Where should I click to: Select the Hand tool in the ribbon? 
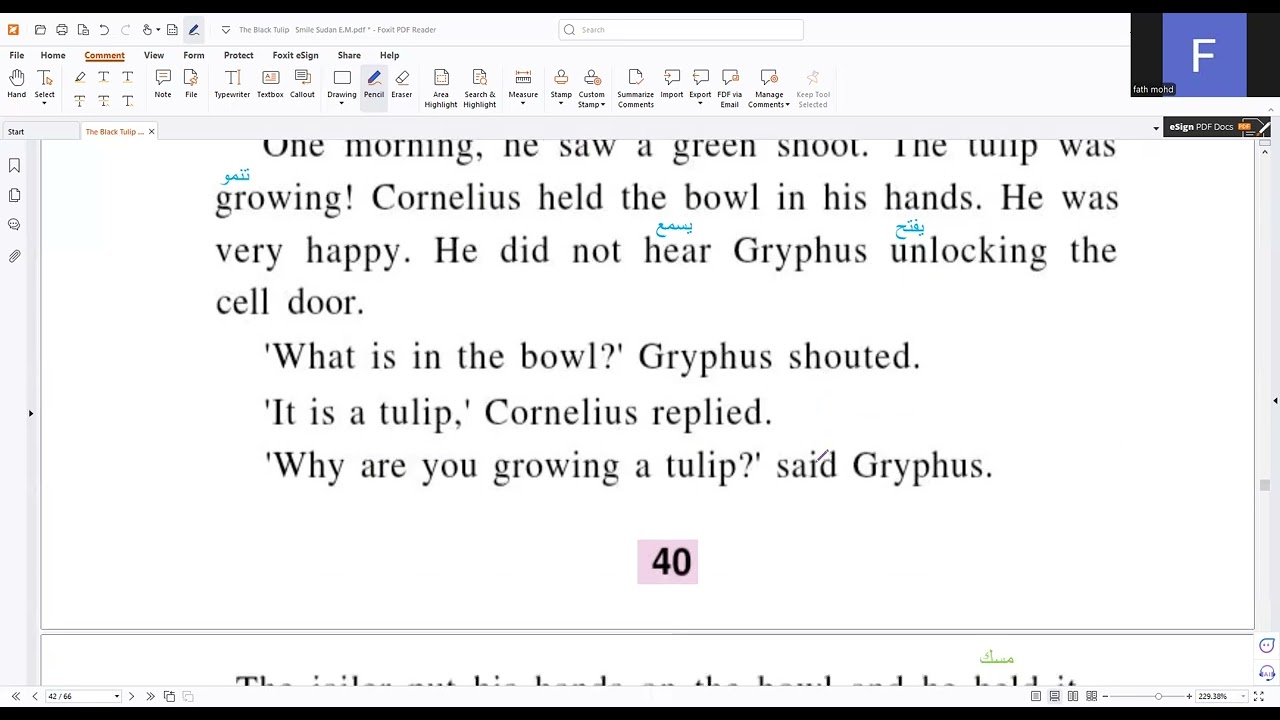(x=17, y=84)
